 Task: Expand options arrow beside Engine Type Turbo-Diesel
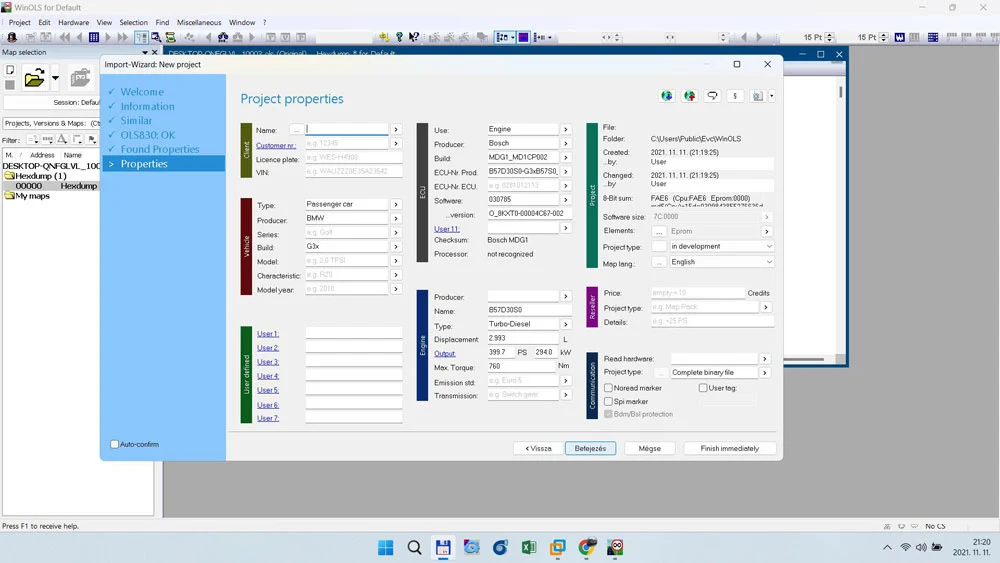(x=566, y=325)
